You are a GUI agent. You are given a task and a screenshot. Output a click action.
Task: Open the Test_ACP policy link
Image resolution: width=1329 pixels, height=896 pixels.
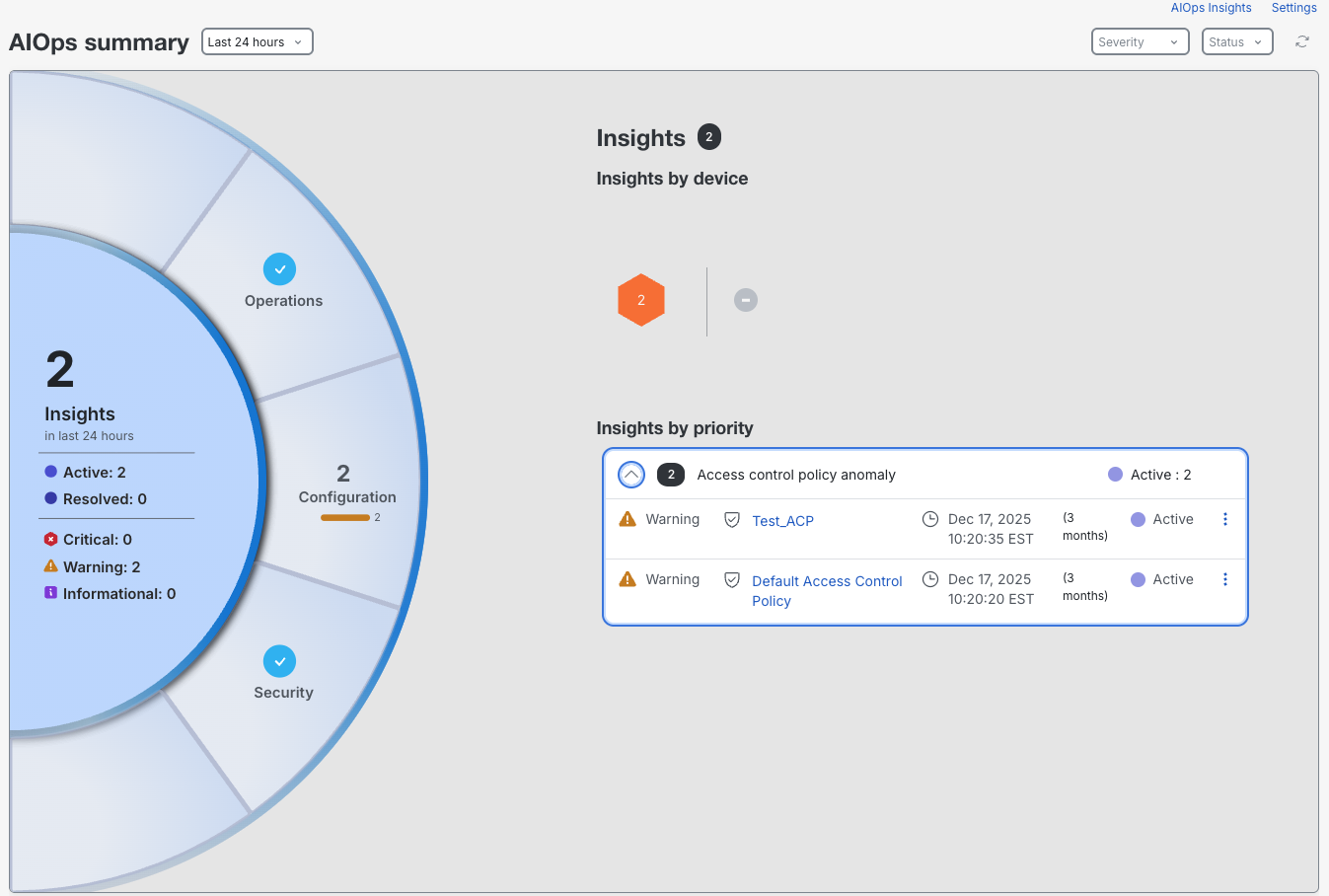coord(782,520)
